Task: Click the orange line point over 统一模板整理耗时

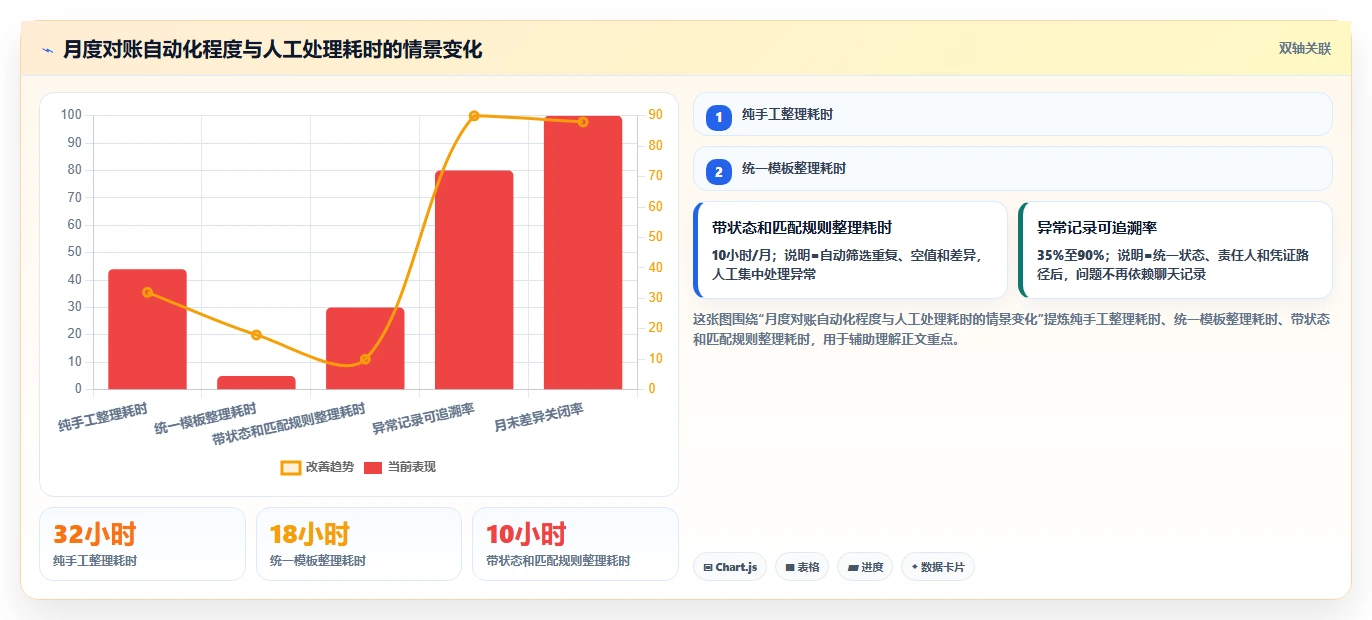Action: [256, 335]
